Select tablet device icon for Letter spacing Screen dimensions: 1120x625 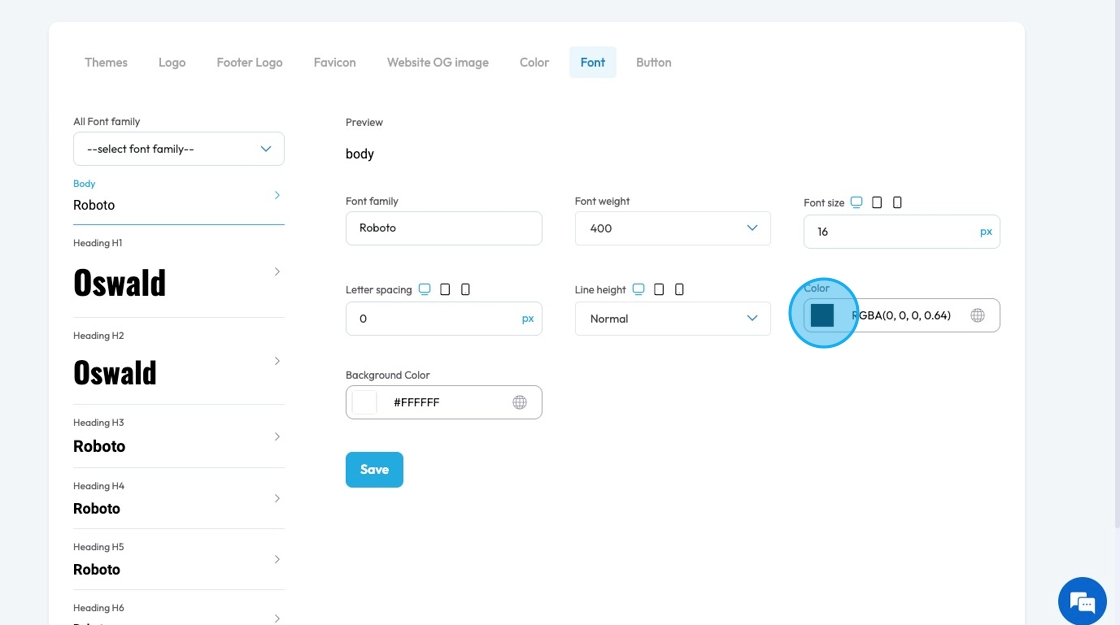click(445, 289)
